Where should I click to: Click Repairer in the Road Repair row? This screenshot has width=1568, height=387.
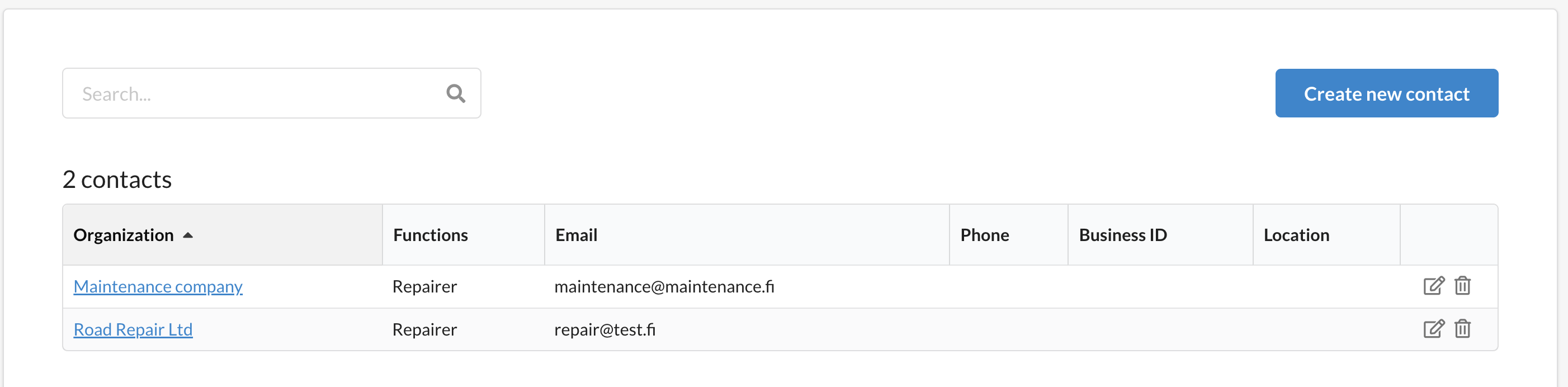click(x=424, y=330)
